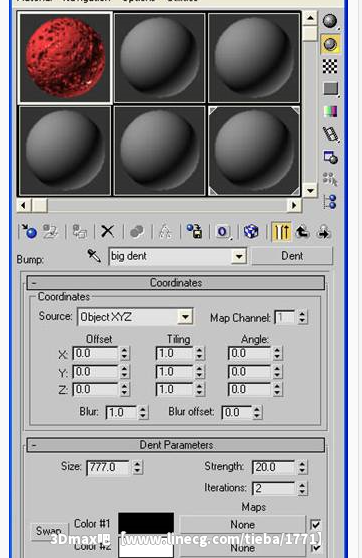Click Show Map in Viewport cube icon
The height and width of the screenshot is (558, 362).
[x=251, y=232]
